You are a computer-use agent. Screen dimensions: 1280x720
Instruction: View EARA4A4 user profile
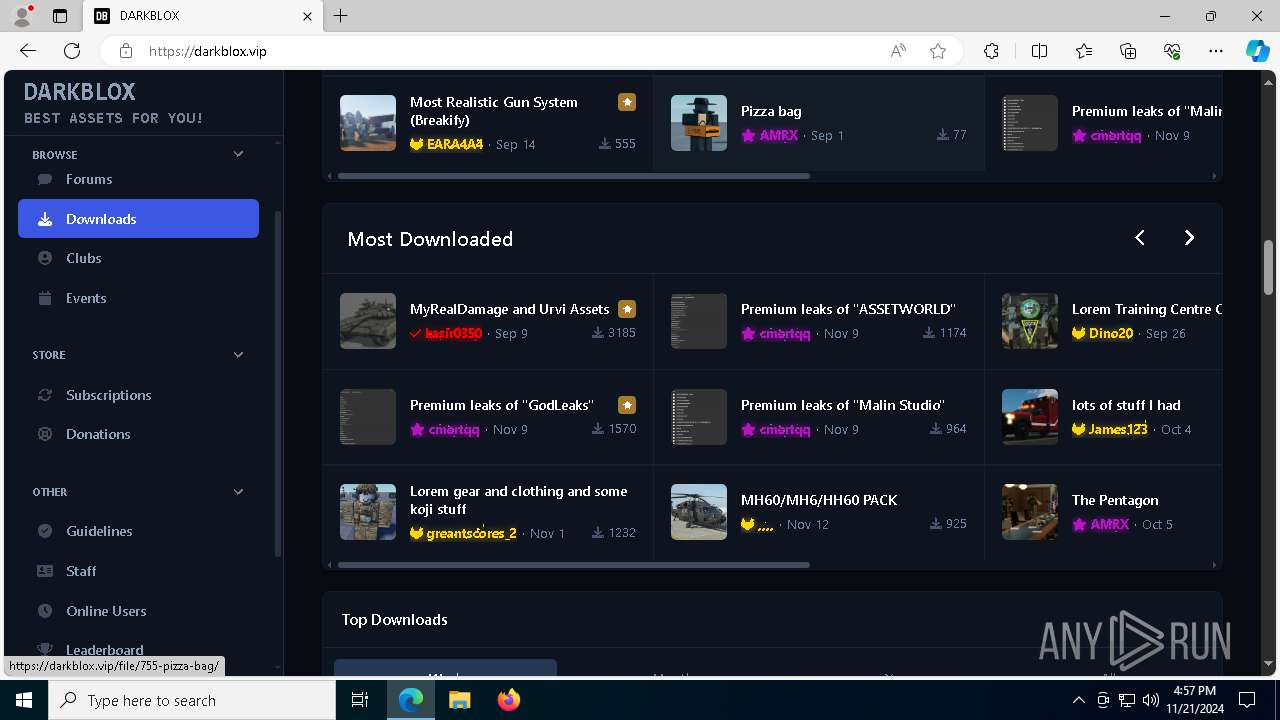pos(454,144)
